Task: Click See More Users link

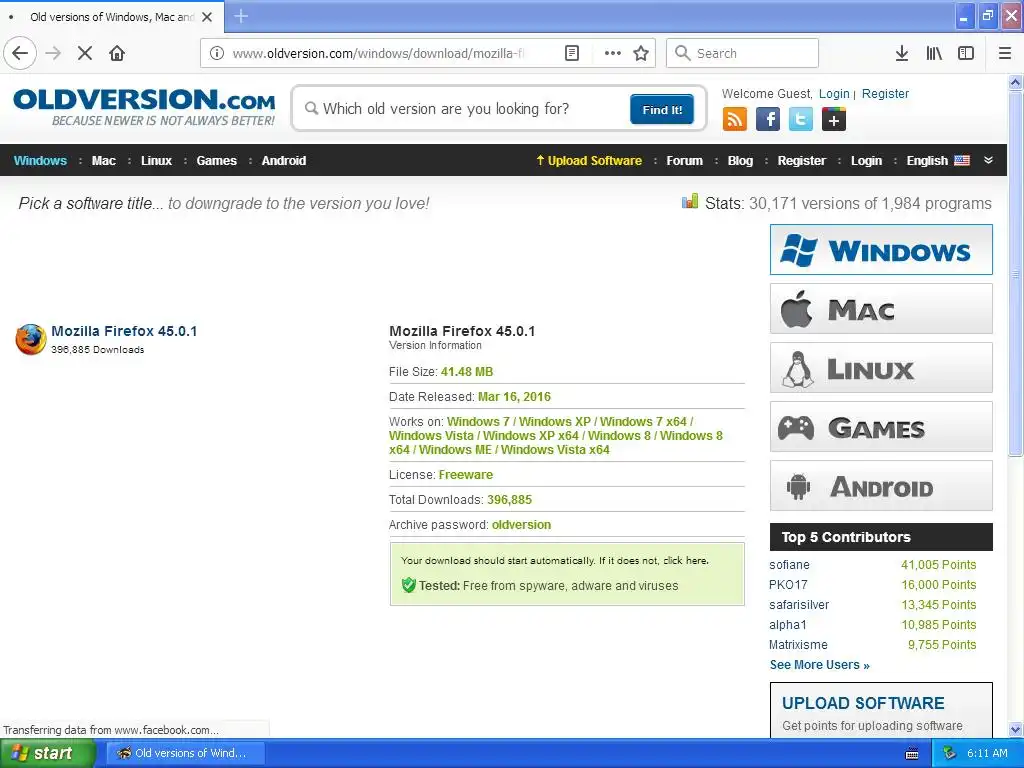Action: [x=819, y=665]
